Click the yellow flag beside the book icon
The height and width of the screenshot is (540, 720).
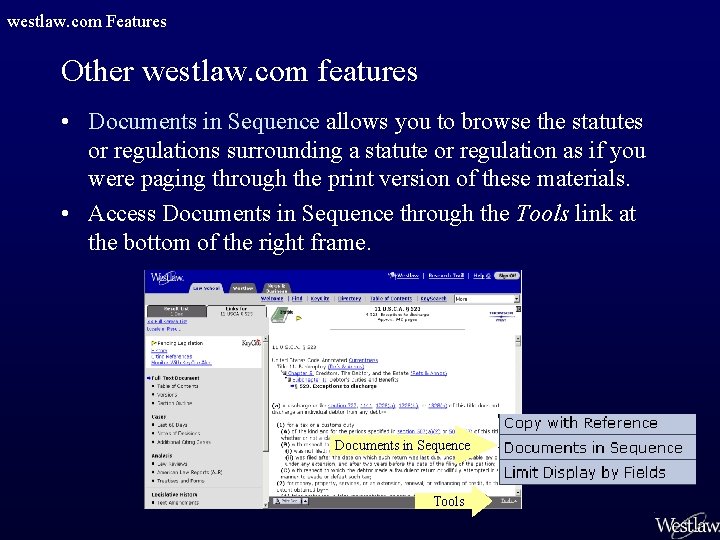click(299, 318)
